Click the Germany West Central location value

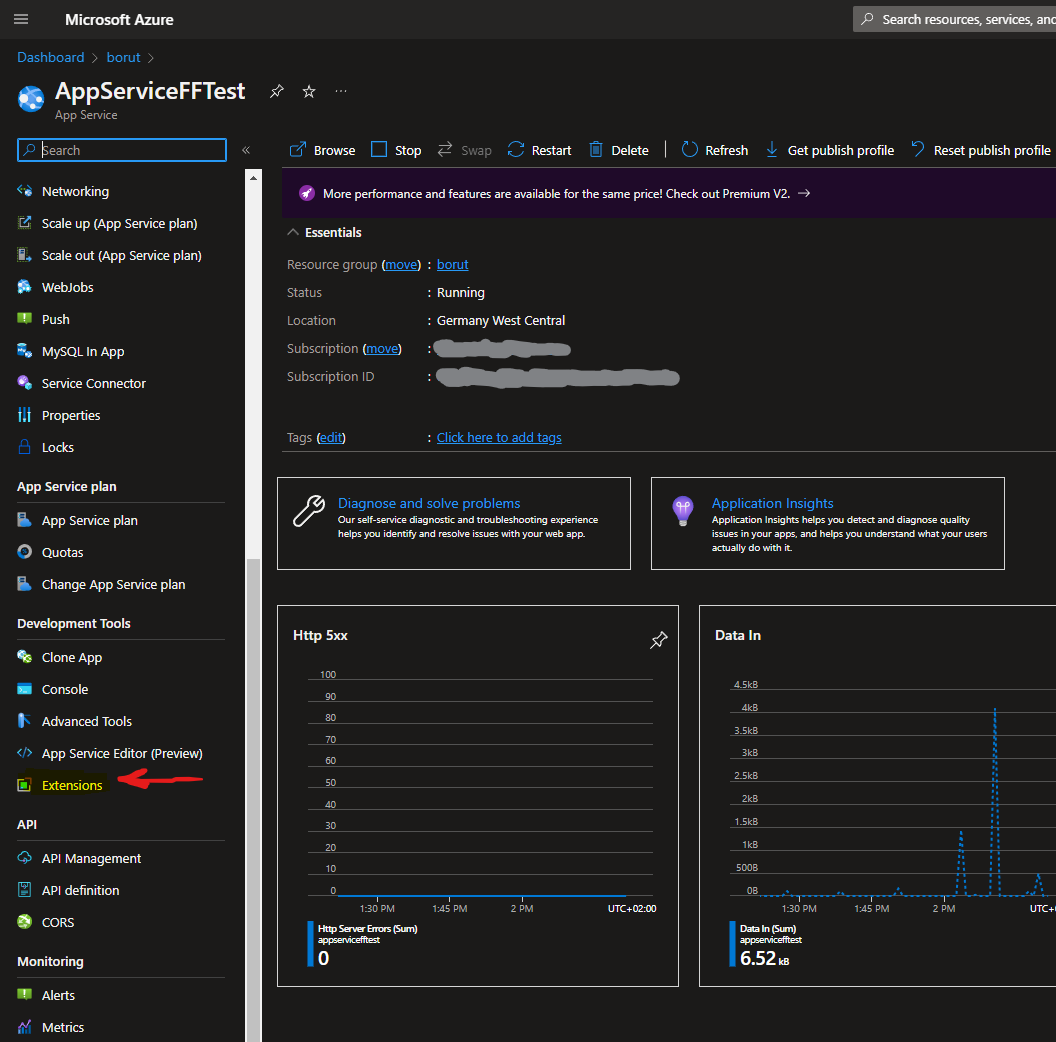pos(500,321)
